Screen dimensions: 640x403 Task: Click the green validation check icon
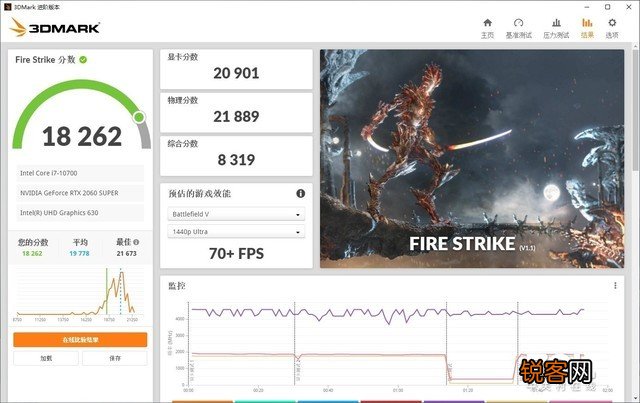(83, 60)
